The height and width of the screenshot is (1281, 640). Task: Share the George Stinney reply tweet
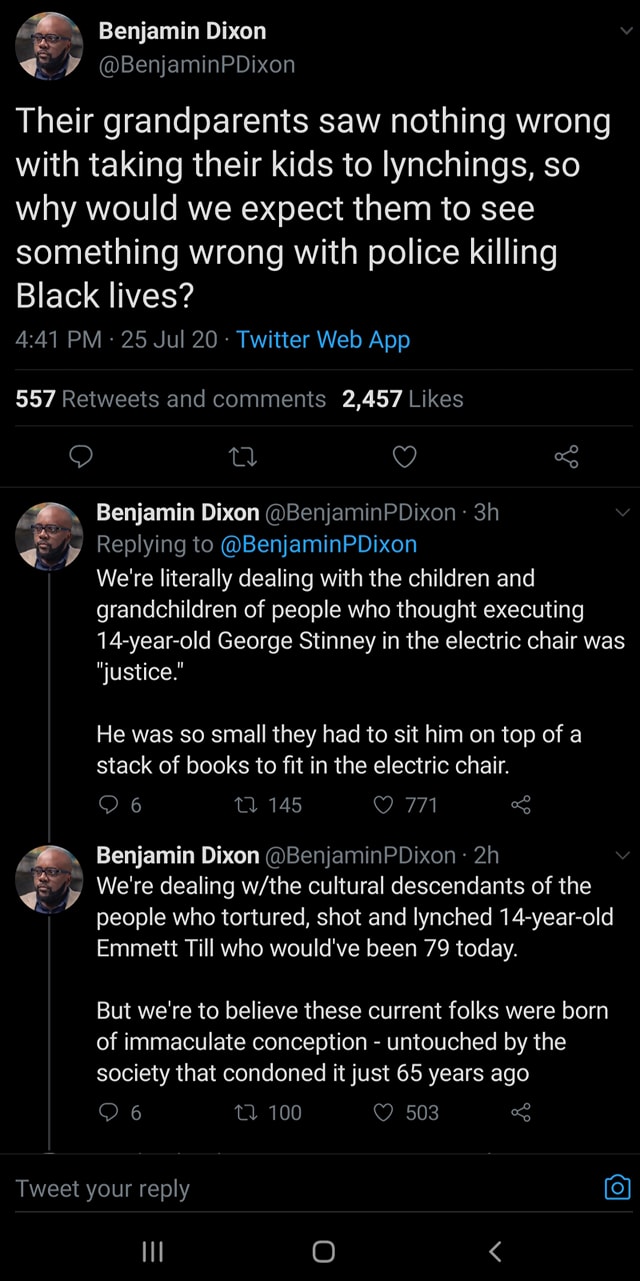point(519,805)
